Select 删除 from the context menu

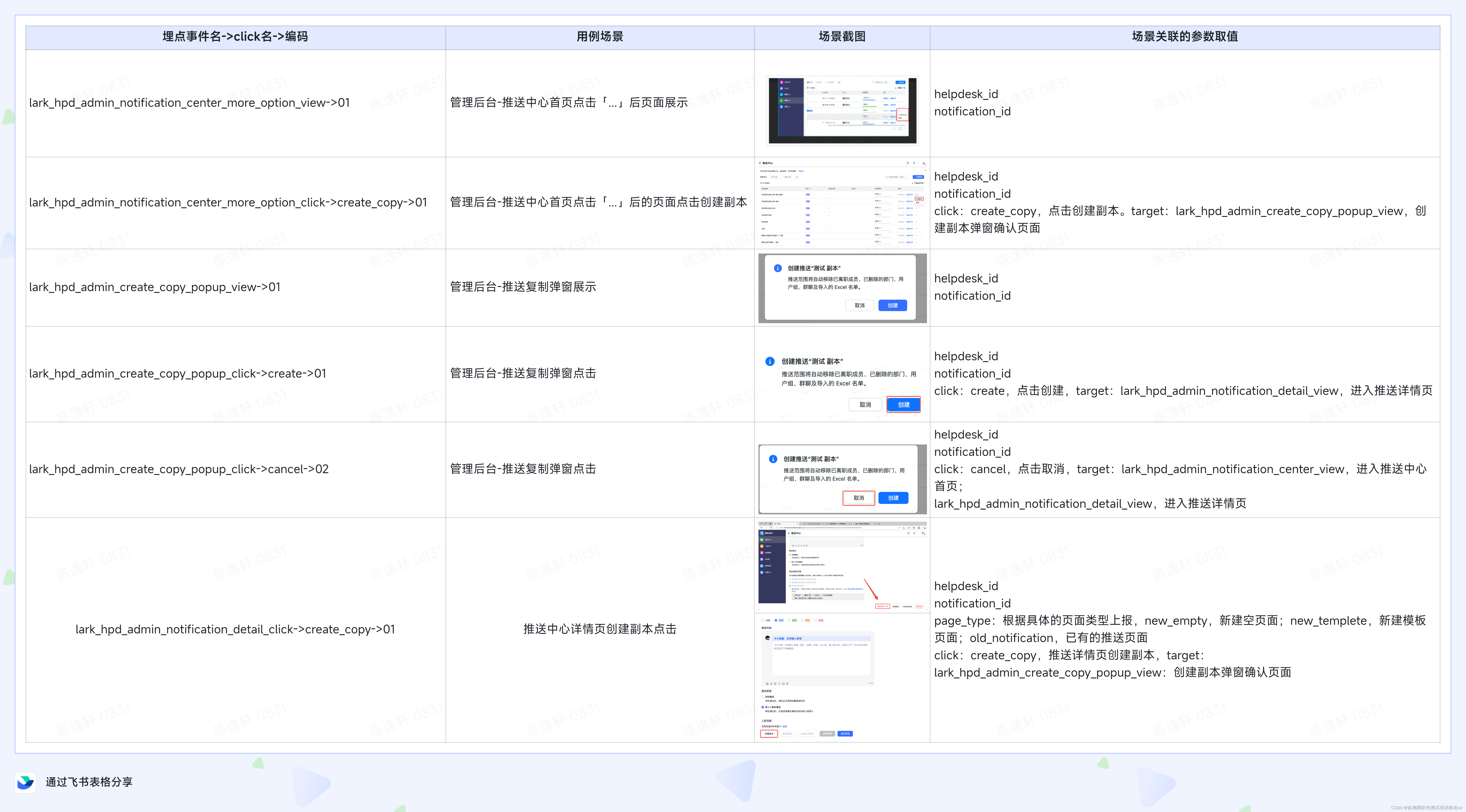[x=918, y=203]
